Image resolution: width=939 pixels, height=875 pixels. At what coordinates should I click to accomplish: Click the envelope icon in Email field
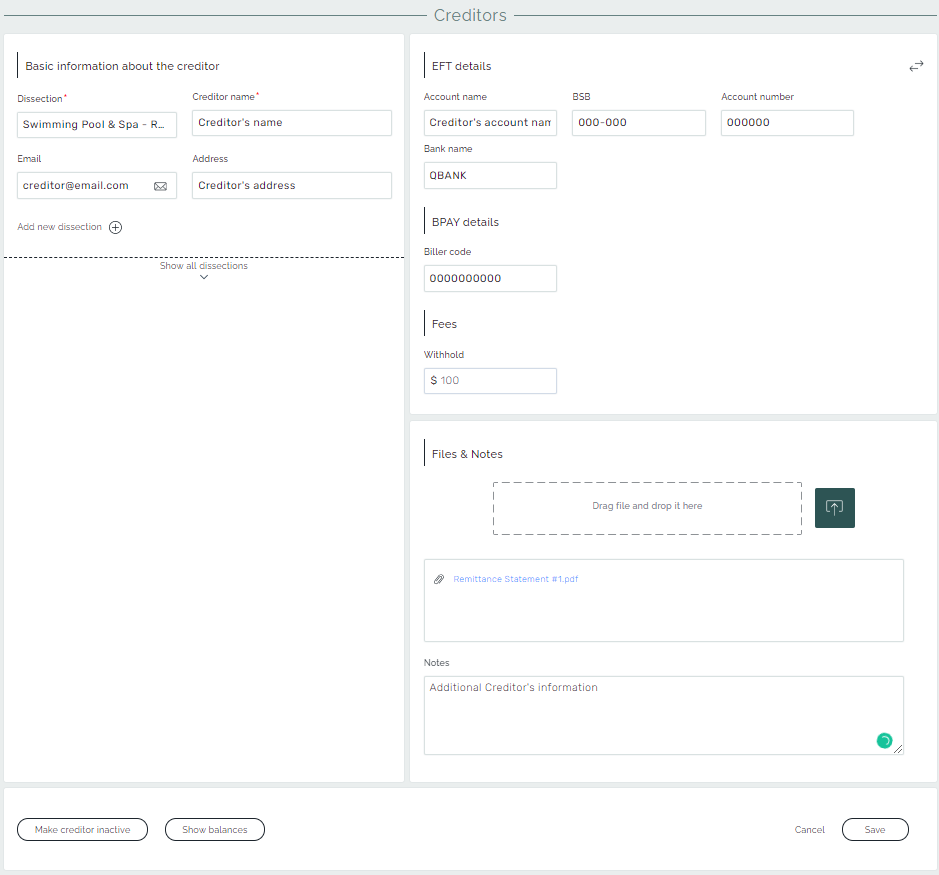160,186
